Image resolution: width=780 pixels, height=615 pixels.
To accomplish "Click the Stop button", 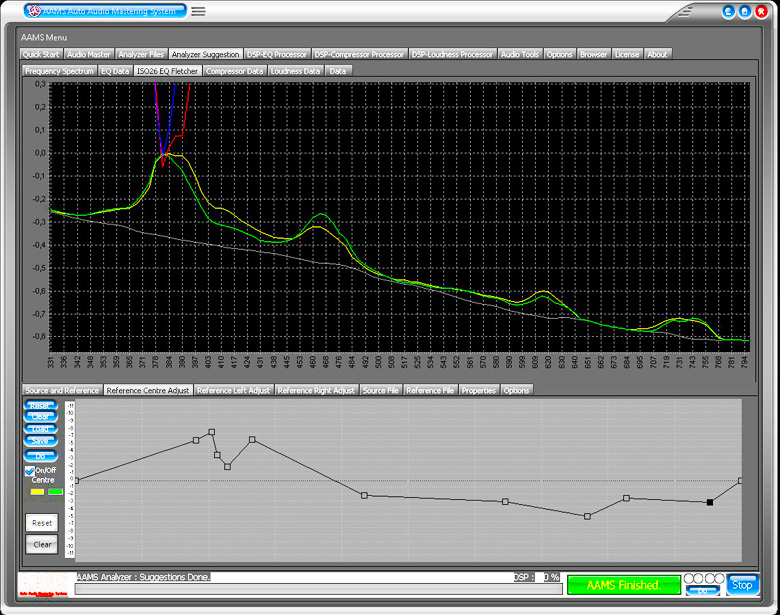I will pyautogui.click(x=742, y=585).
